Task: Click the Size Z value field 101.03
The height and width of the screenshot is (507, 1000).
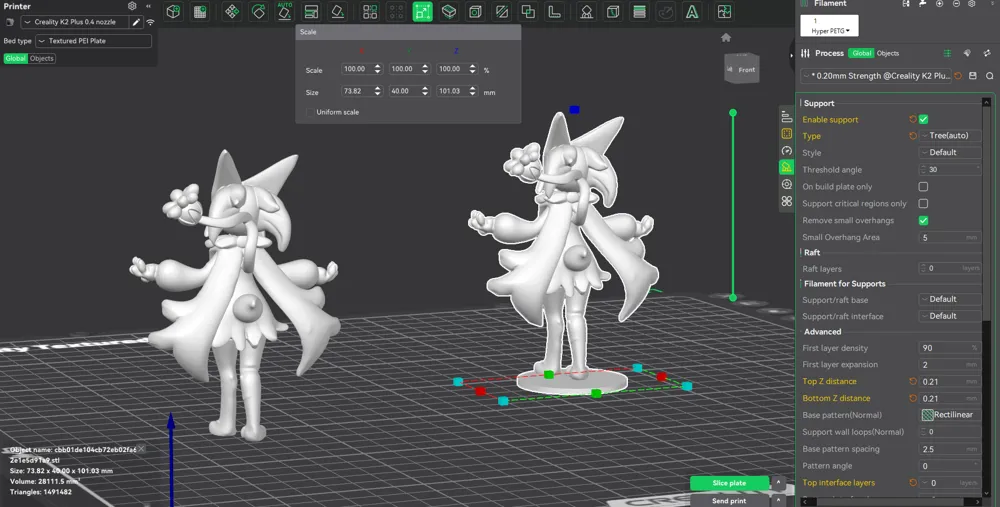Action: (x=451, y=91)
